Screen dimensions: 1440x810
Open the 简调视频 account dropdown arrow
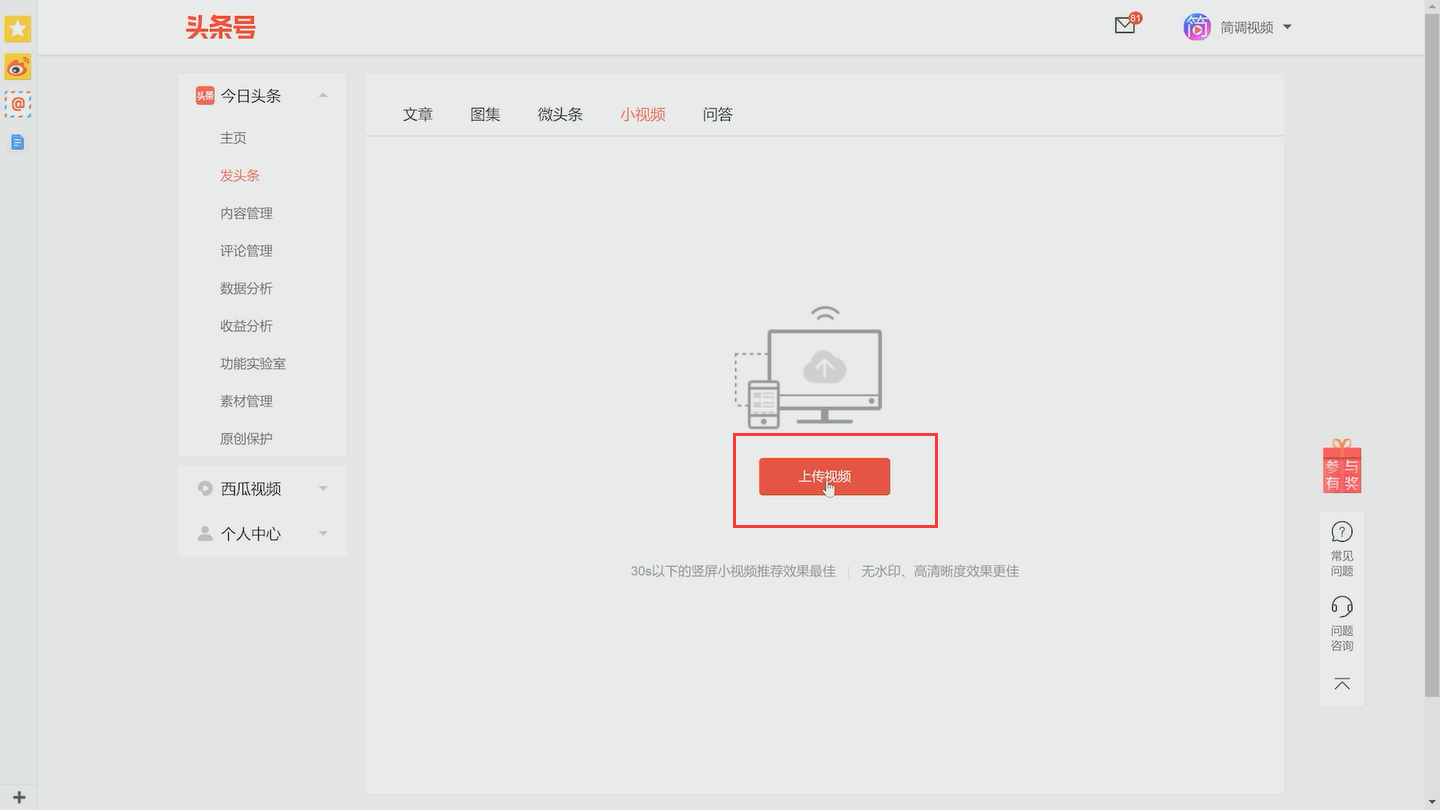pos(1287,27)
